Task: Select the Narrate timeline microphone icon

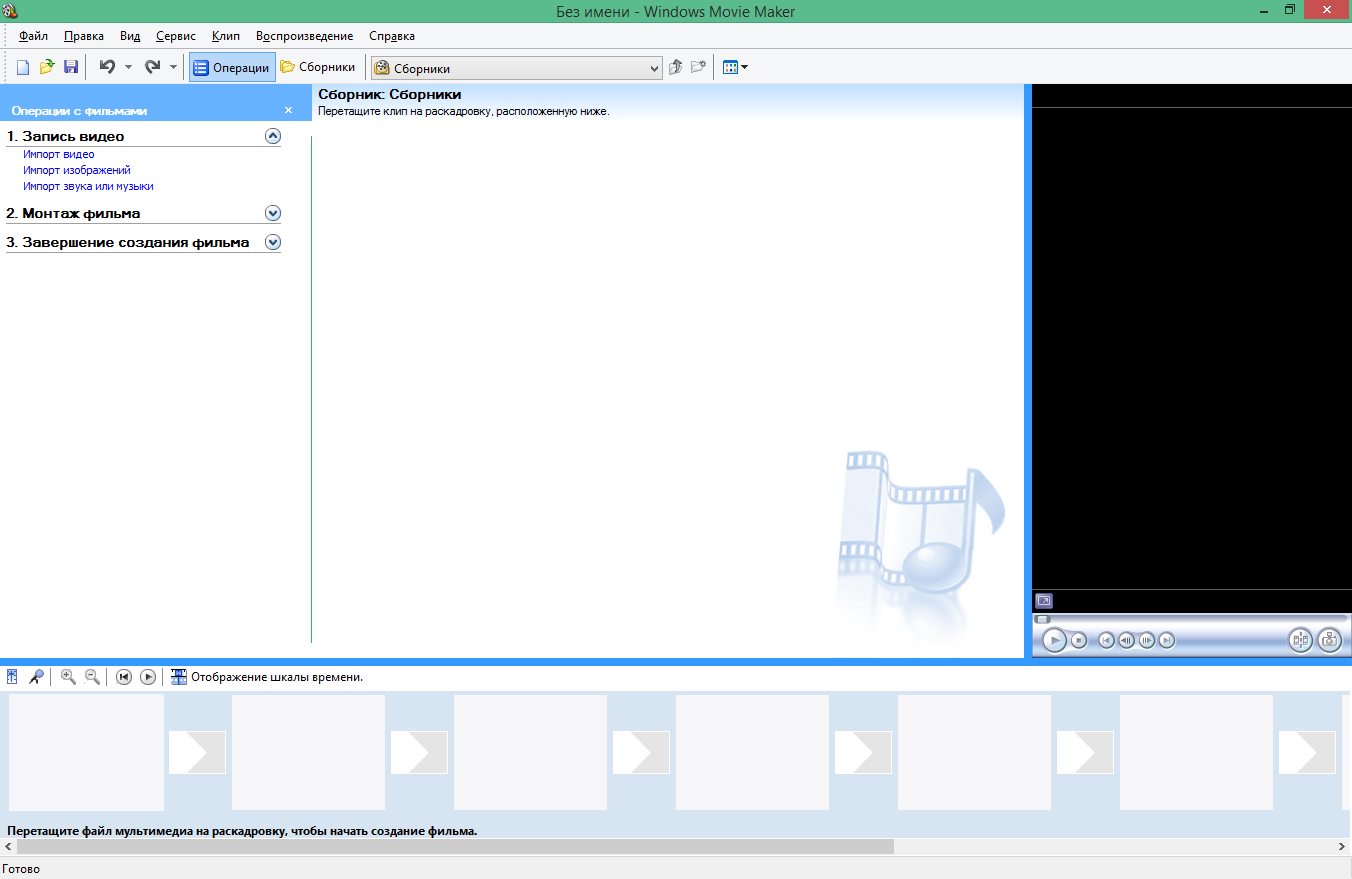Action: click(x=37, y=677)
